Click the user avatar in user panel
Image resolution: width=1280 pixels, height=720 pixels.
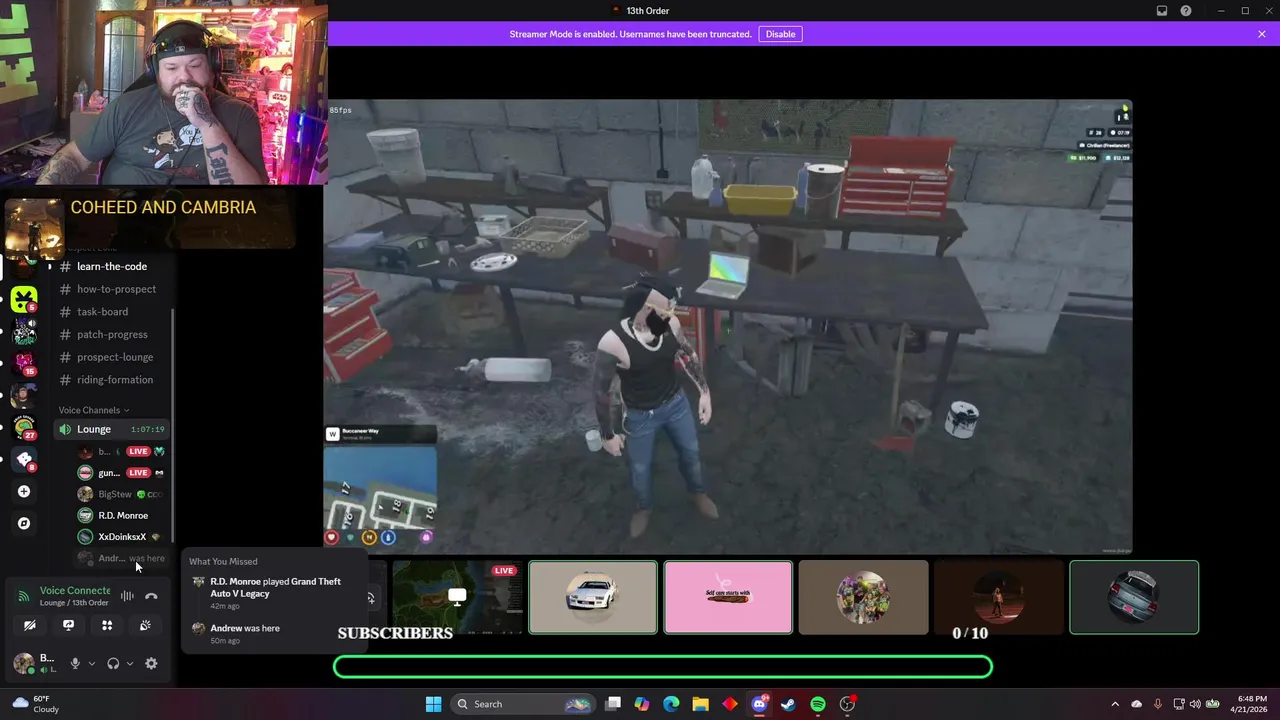[22, 663]
